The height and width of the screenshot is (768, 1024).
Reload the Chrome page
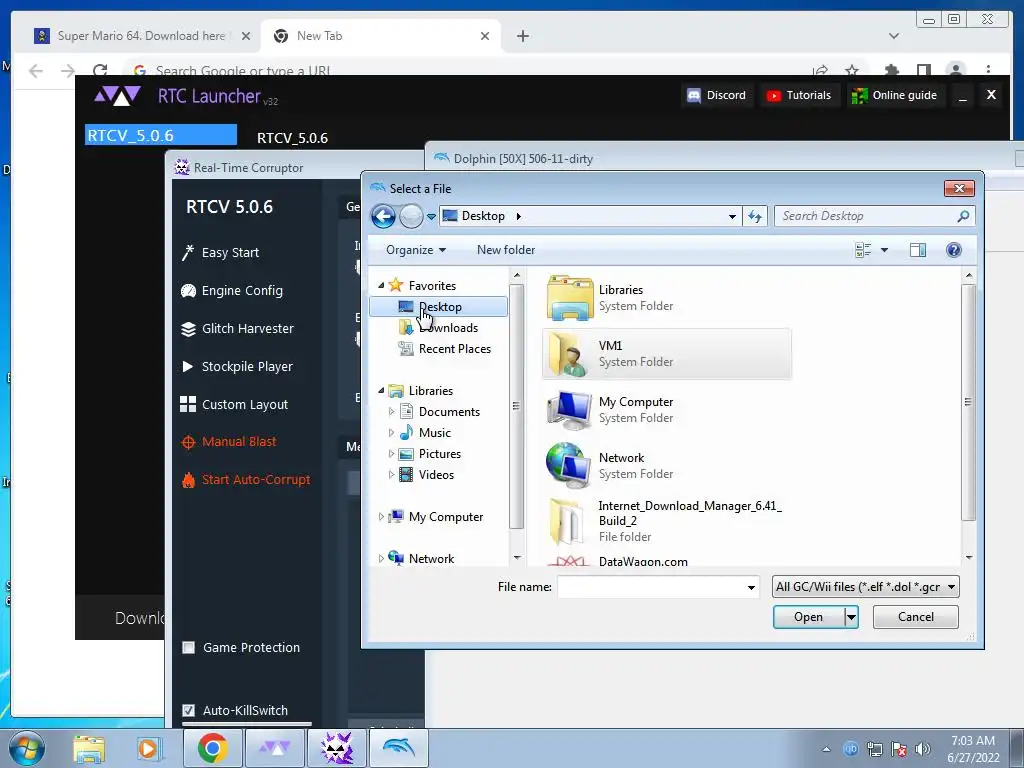(100, 71)
